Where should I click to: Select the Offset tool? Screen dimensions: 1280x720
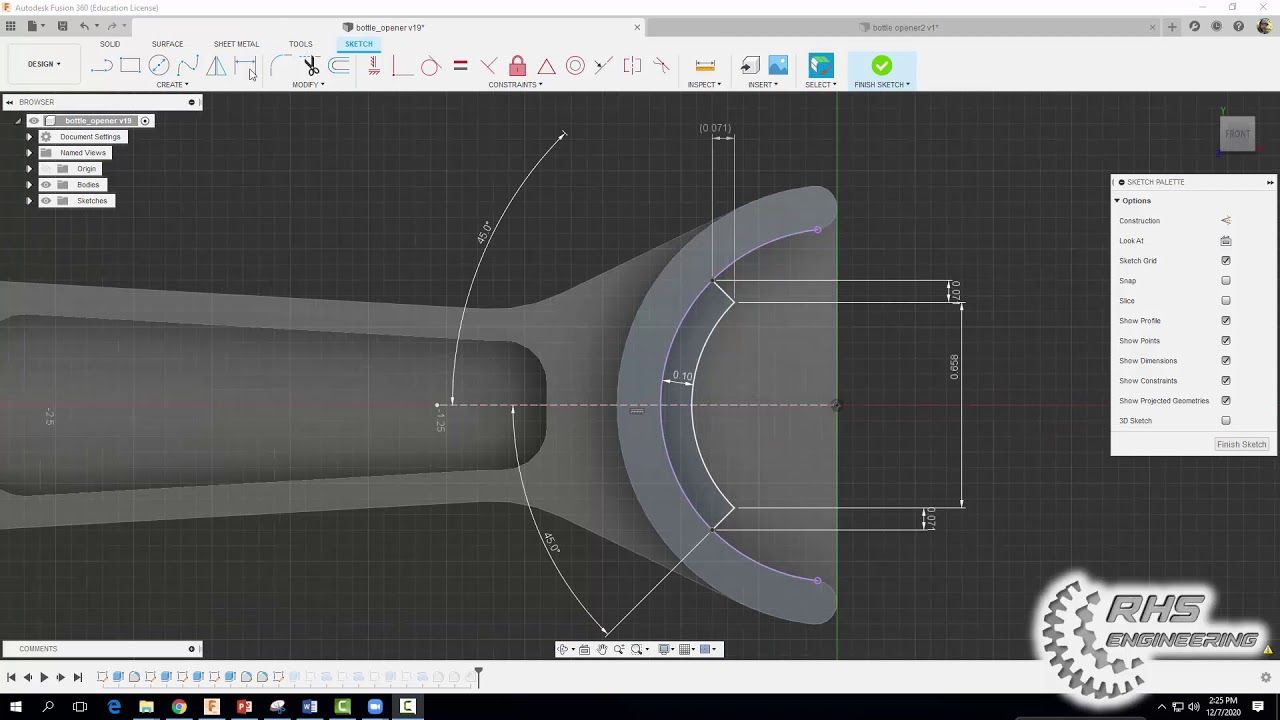tap(339, 66)
